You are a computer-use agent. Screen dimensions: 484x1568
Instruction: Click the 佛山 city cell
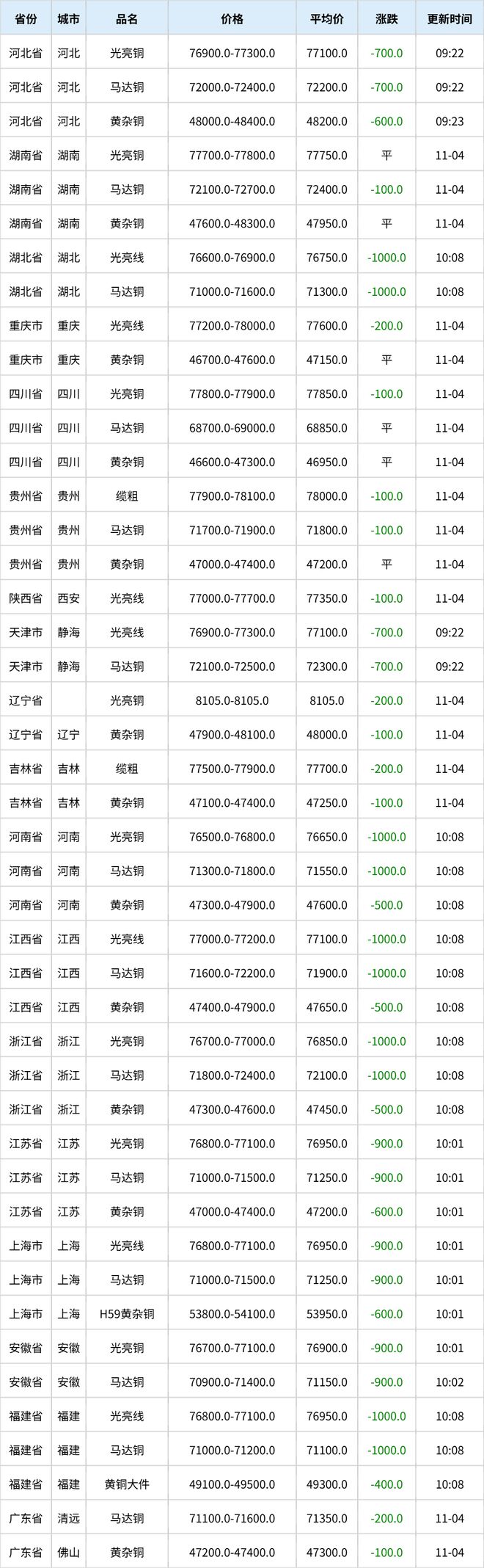point(69,1552)
